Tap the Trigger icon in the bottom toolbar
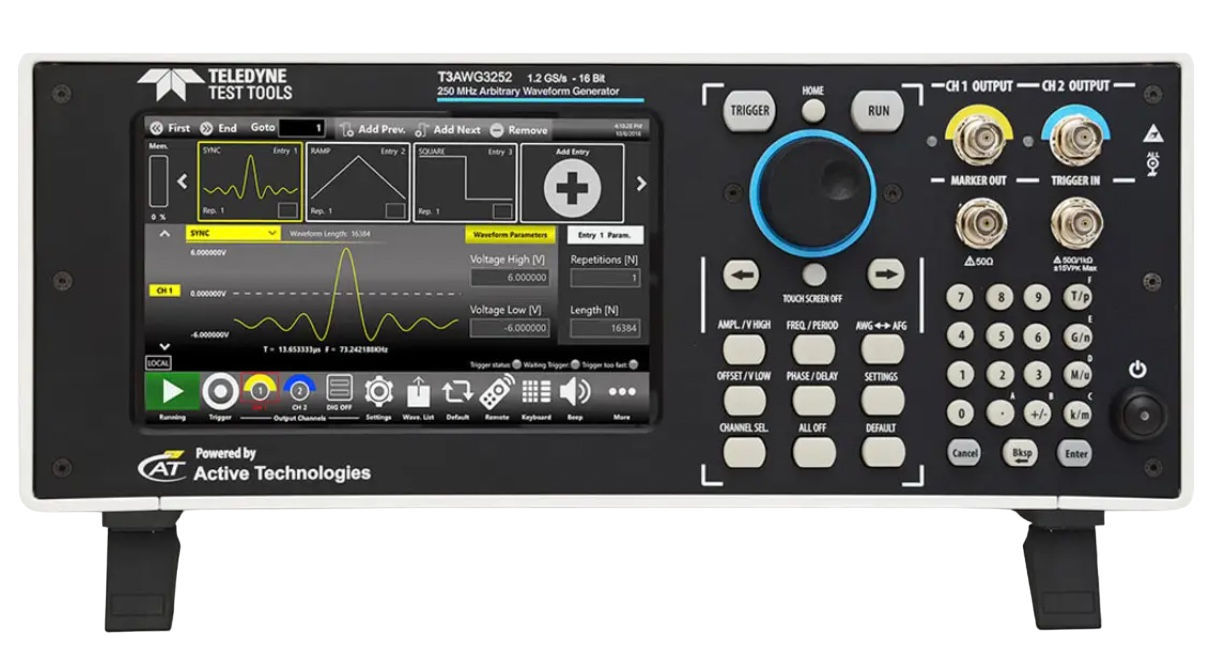This screenshot has width=1214, height=672. click(x=222, y=390)
